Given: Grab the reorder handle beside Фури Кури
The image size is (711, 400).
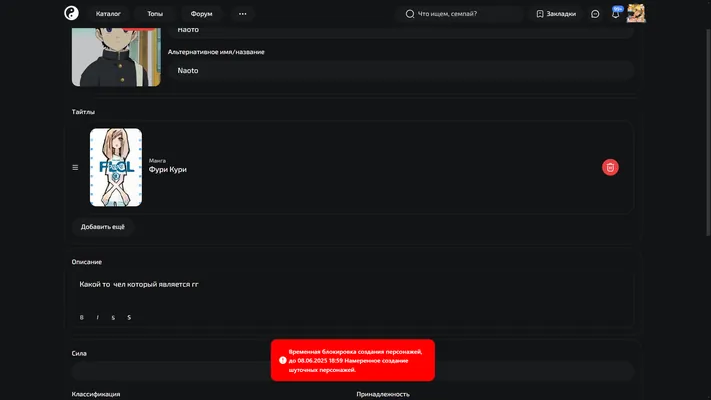Looking at the screenshot, I should point(75,167).
